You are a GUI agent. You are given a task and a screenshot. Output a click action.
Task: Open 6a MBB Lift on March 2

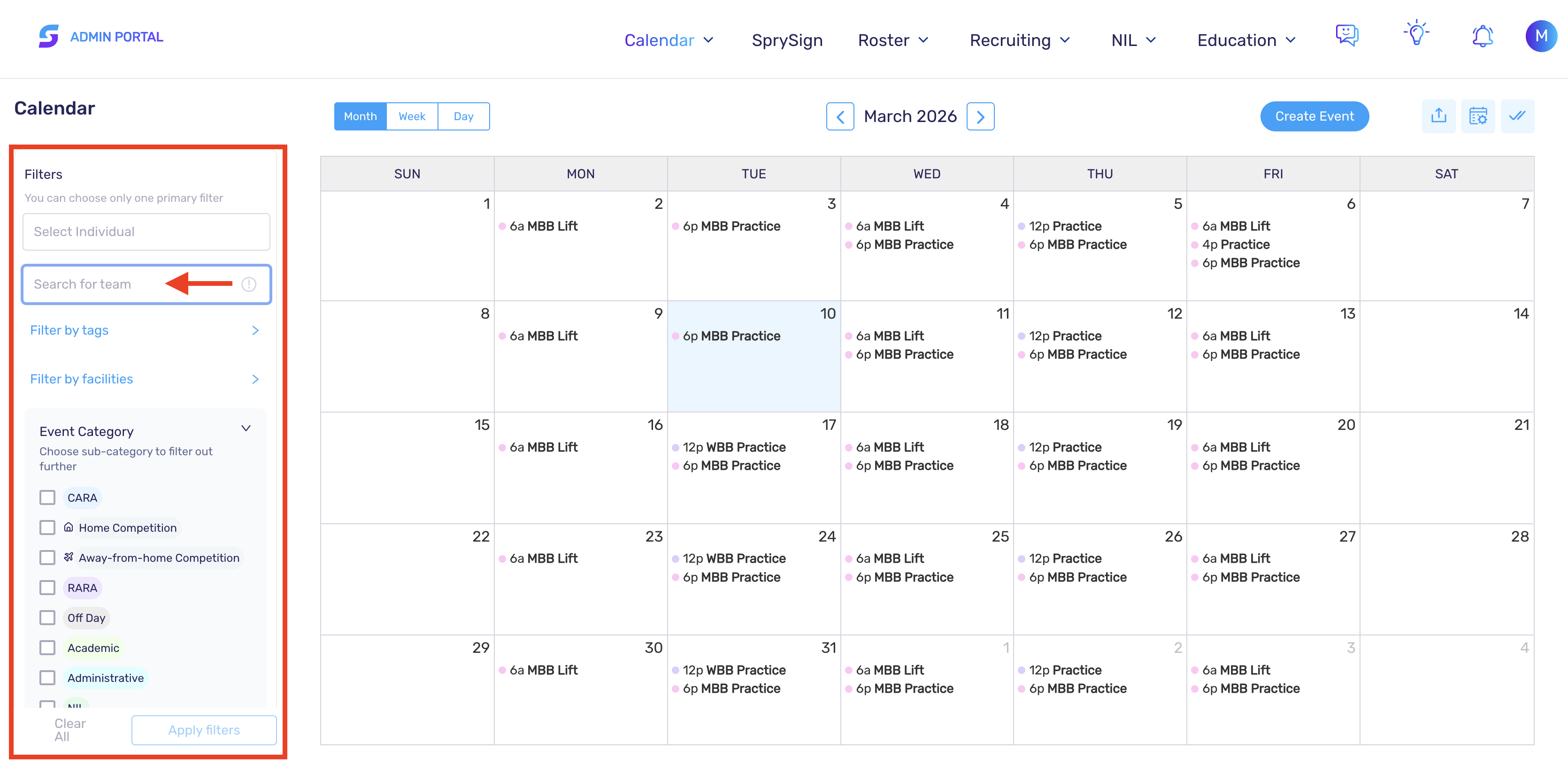[538, 226]
